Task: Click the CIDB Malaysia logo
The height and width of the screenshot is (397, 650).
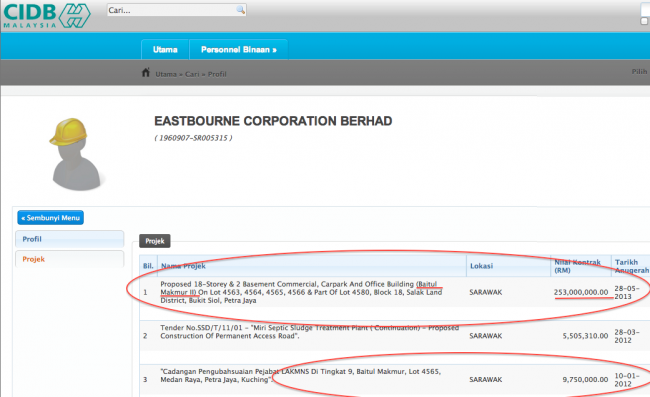Action: 46,15
